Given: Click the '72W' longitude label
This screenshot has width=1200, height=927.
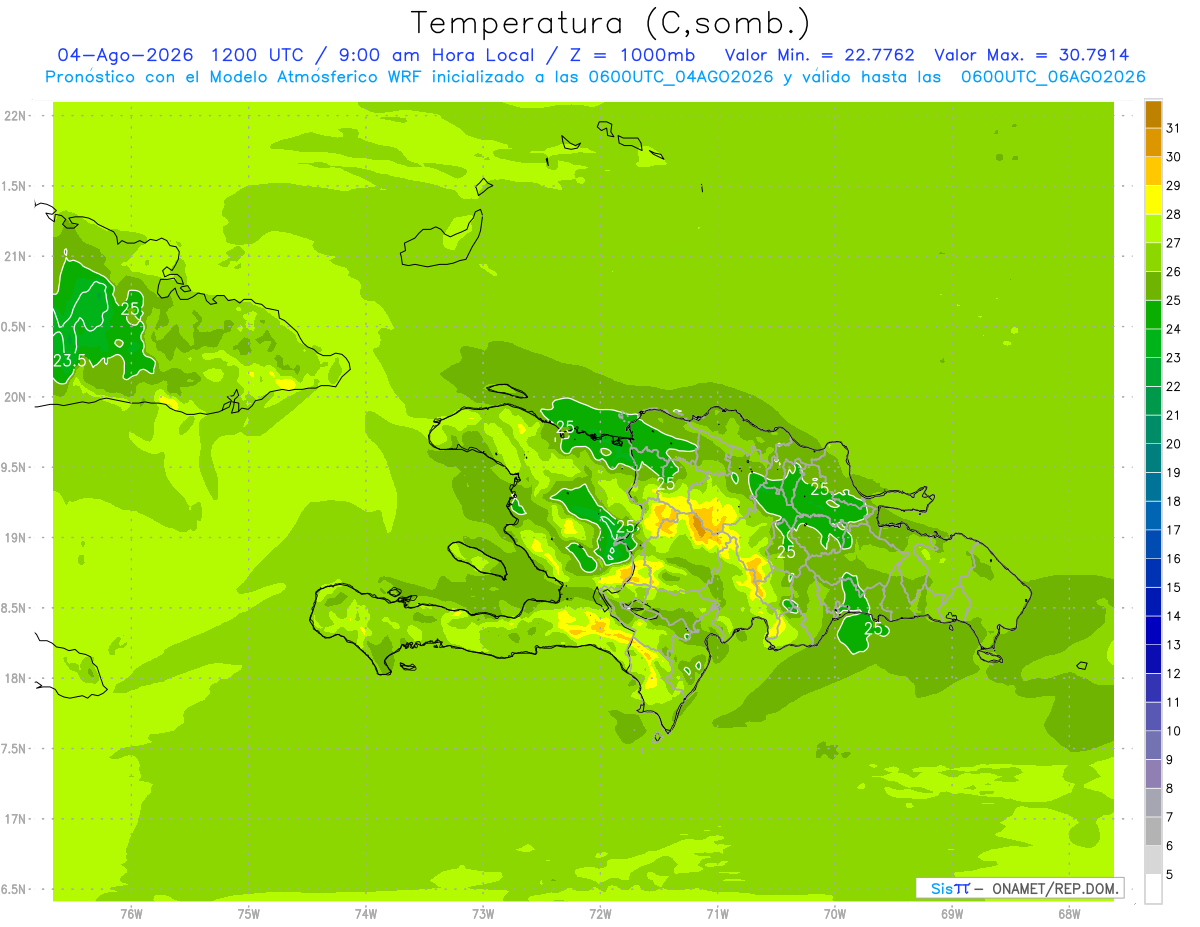Looking at the screenshot, I should click(600, 913).
